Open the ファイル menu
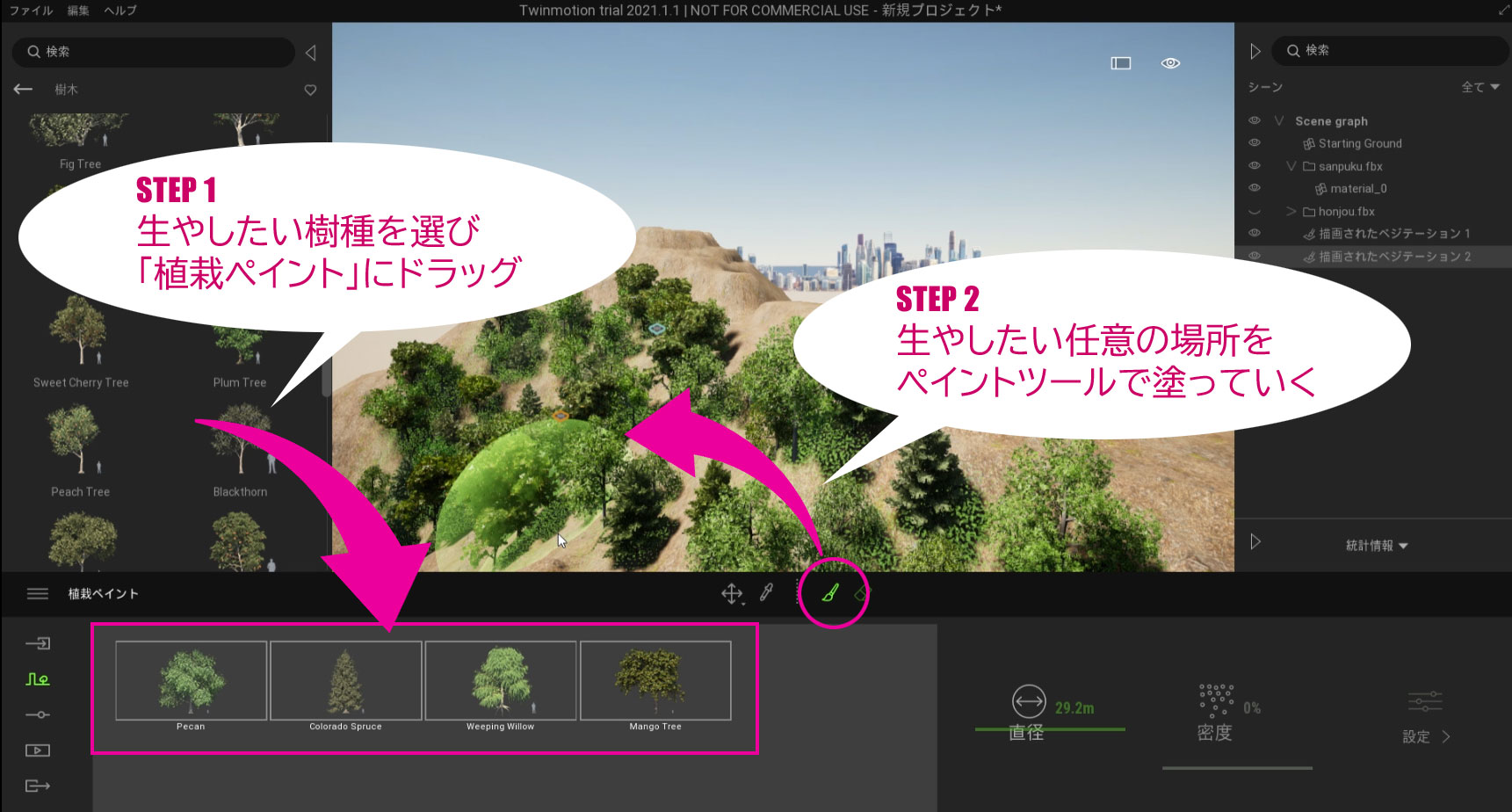 [x=31, y=11]
